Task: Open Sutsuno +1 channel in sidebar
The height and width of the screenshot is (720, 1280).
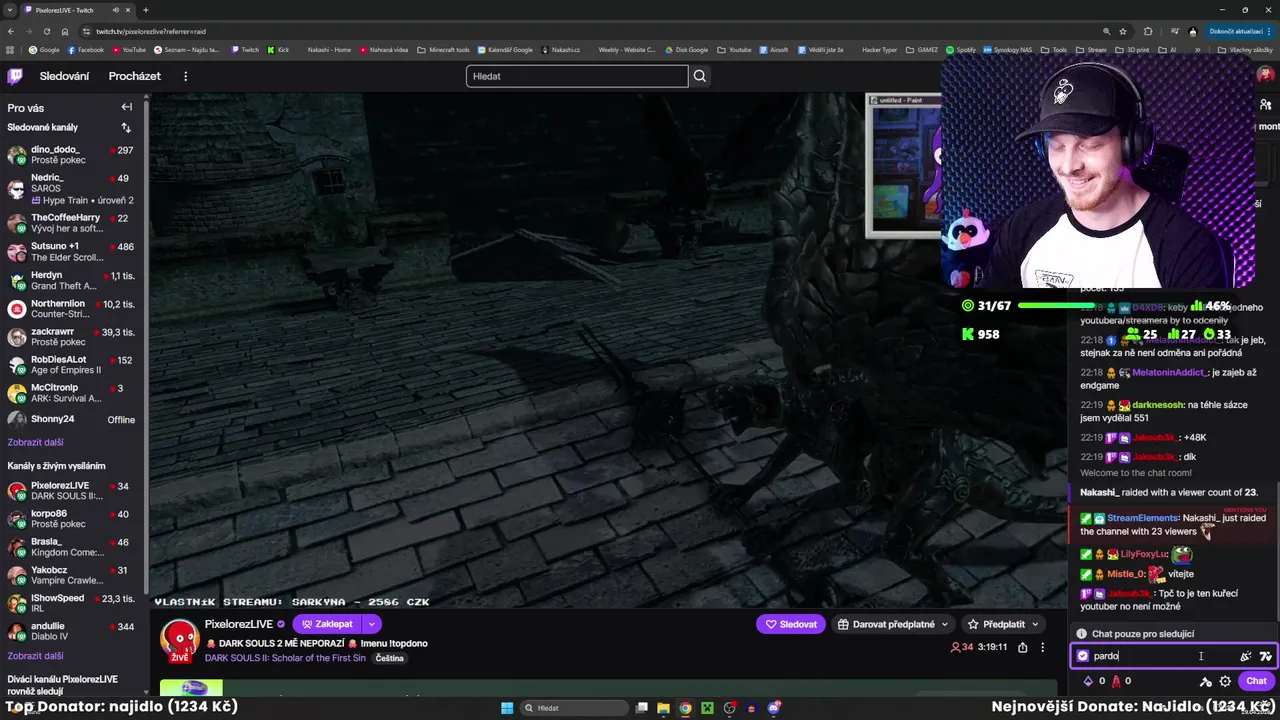Action: point(71,251)
